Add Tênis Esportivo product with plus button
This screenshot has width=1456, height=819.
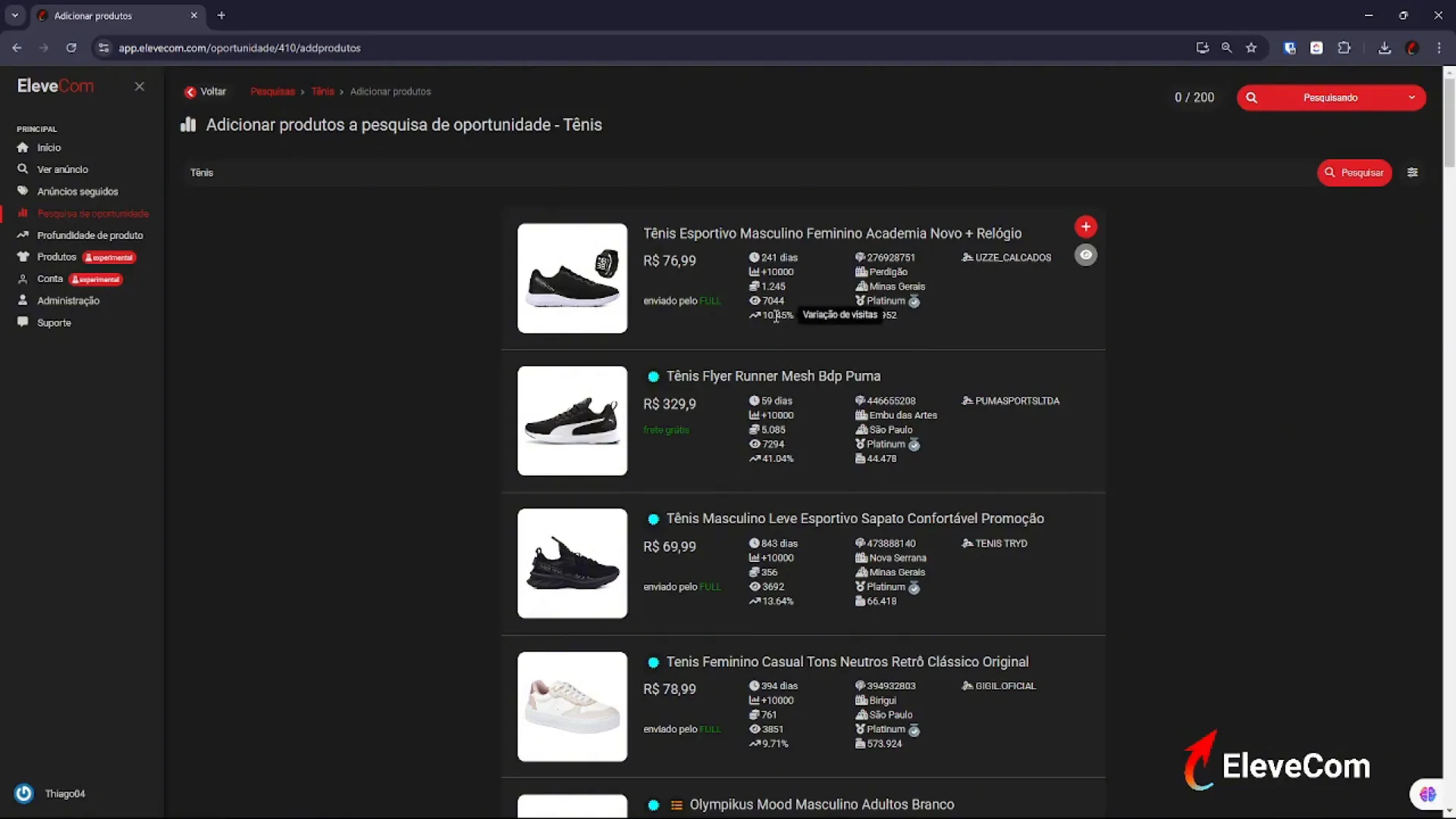(x=1086, y=227)
